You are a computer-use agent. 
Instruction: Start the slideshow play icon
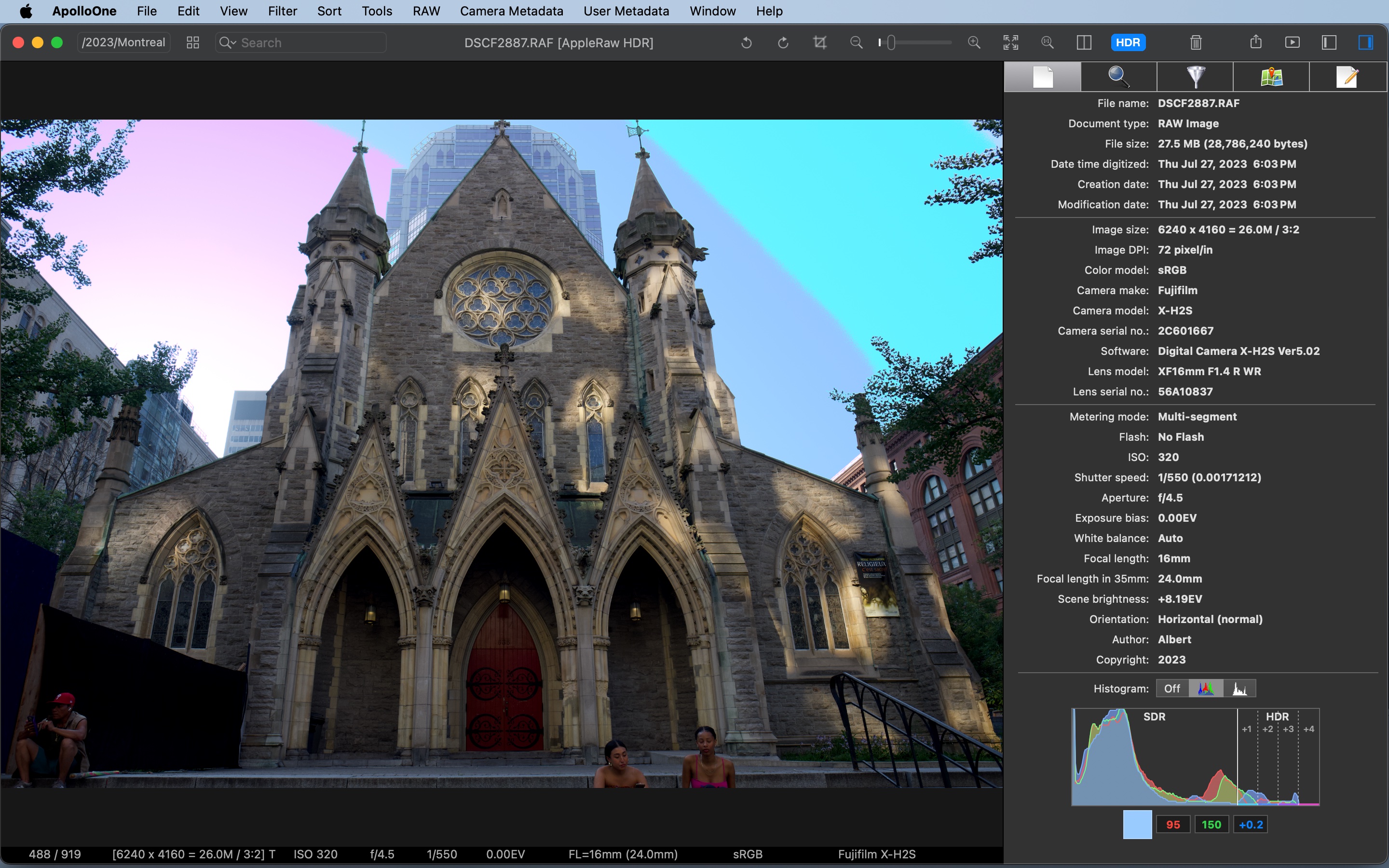pyautogui.click(x=1293, y=42)
